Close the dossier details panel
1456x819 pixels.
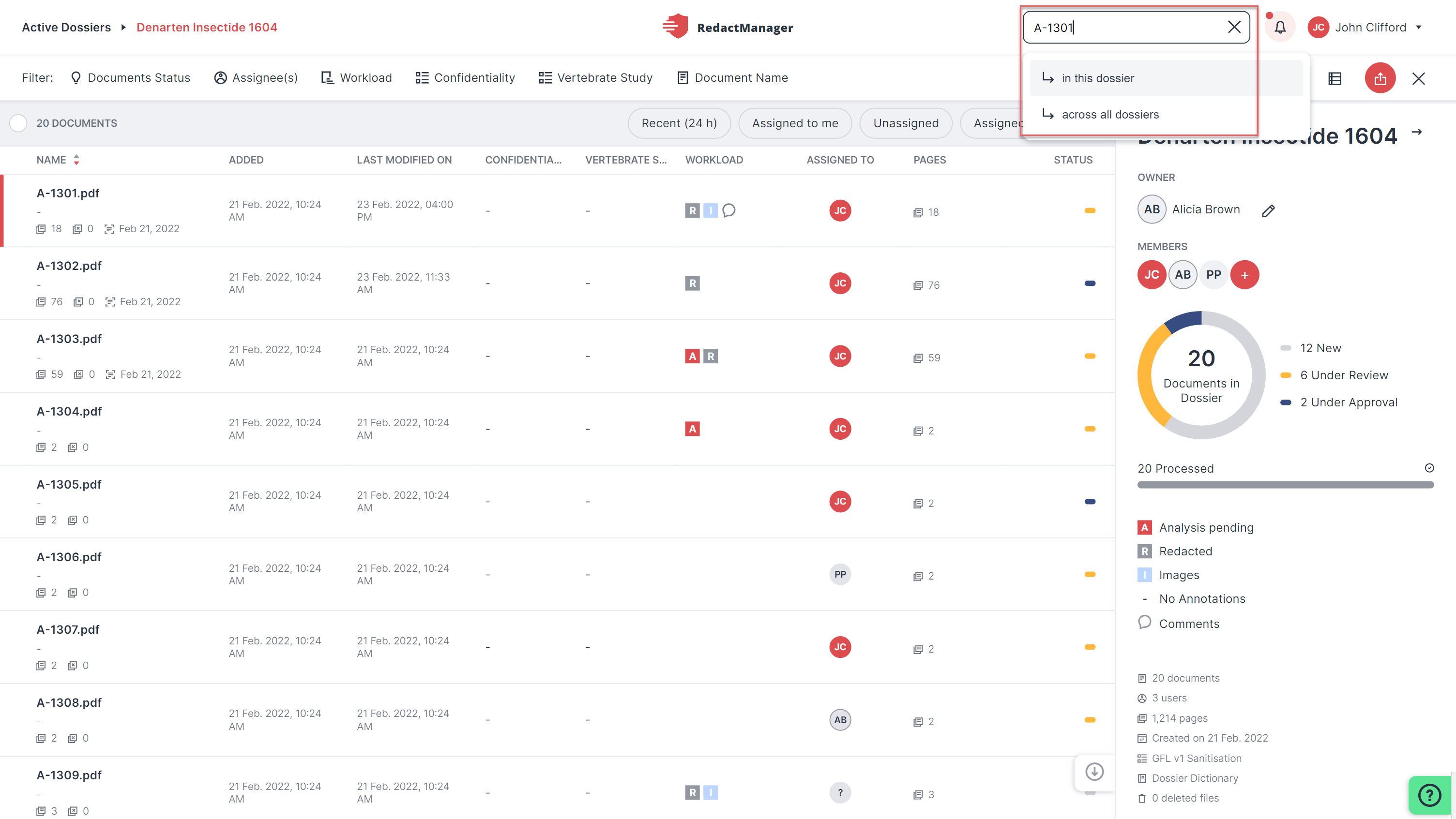coord(1419,78)
